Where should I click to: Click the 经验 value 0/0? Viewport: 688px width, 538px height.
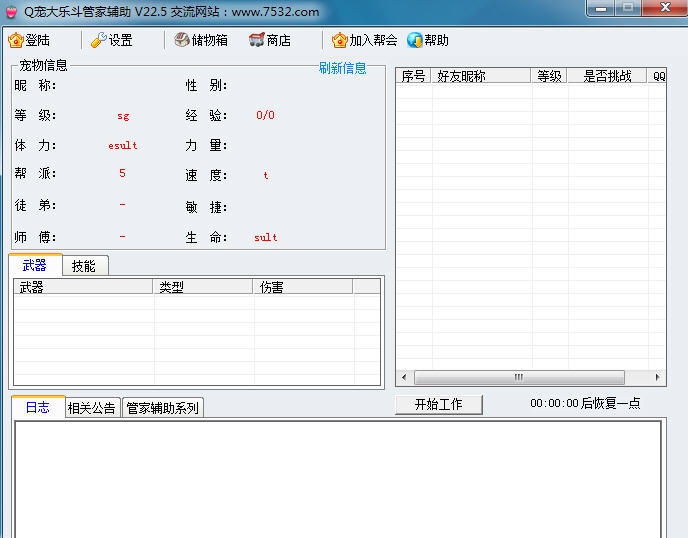click(265, 115)
